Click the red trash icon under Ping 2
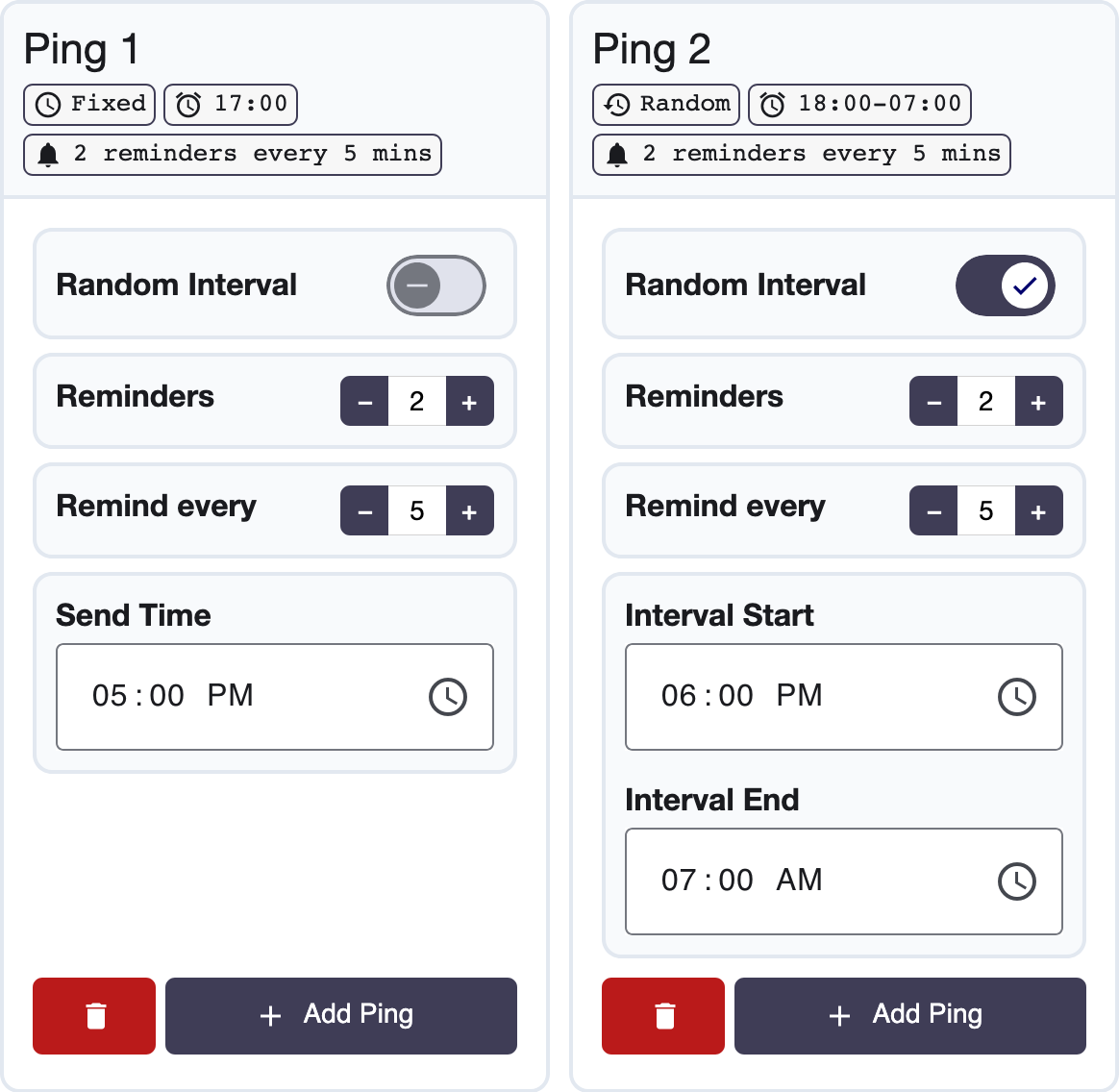Screen dimensions: 1119x1092 (x=663, y=1016)
